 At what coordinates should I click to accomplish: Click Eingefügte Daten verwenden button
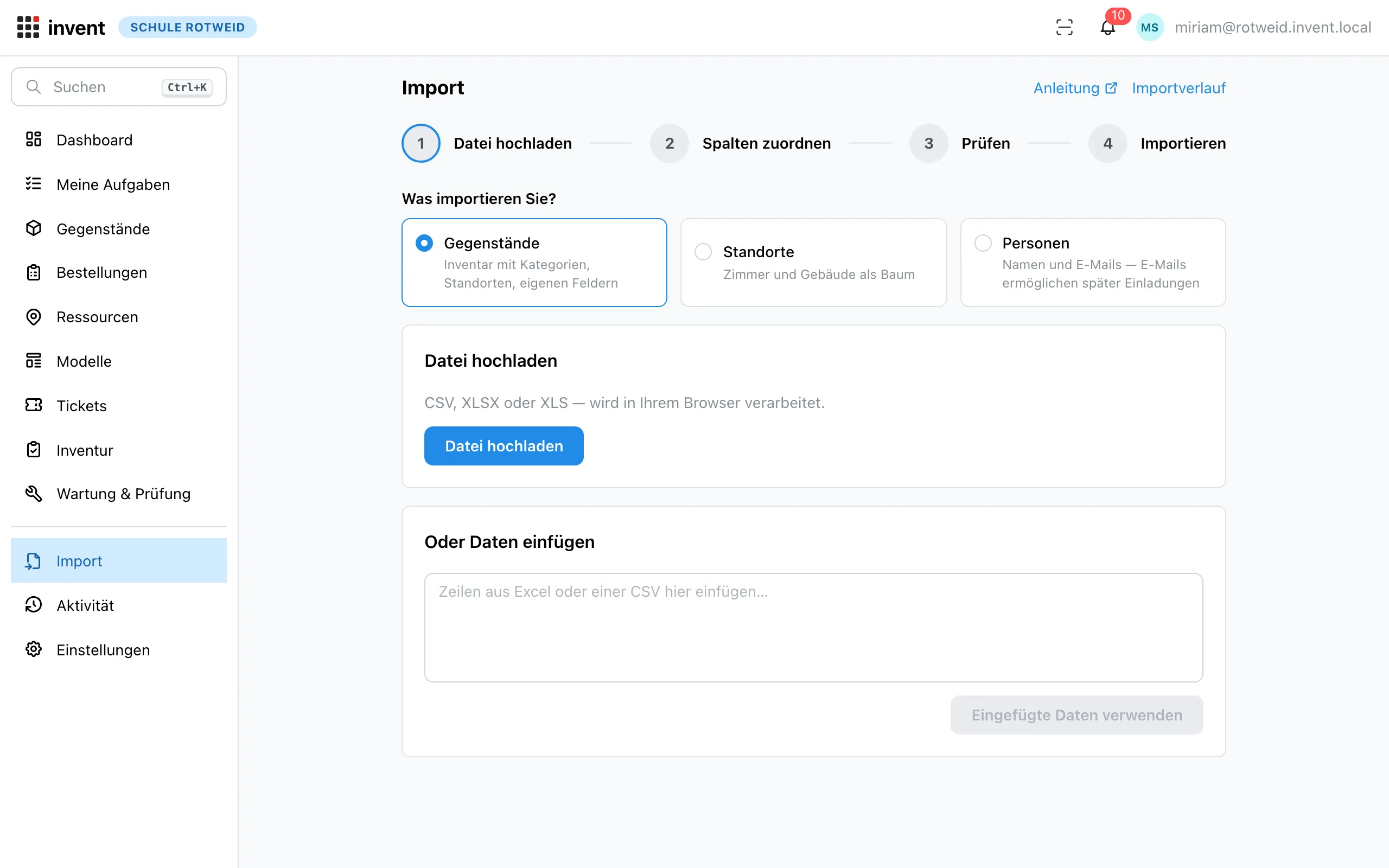[x=1077, y=714]
